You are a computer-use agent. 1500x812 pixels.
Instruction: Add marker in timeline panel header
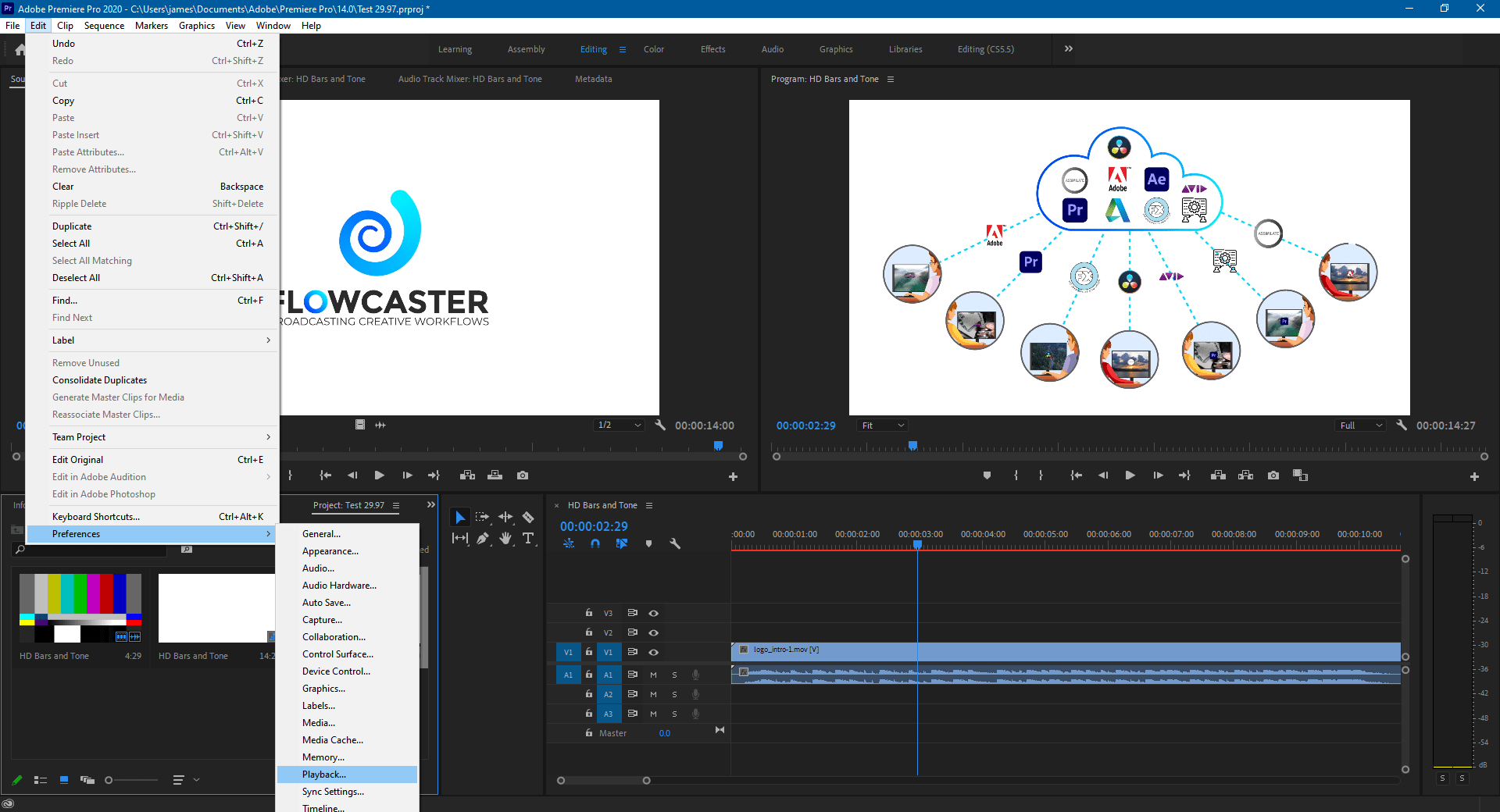(648, 543)
